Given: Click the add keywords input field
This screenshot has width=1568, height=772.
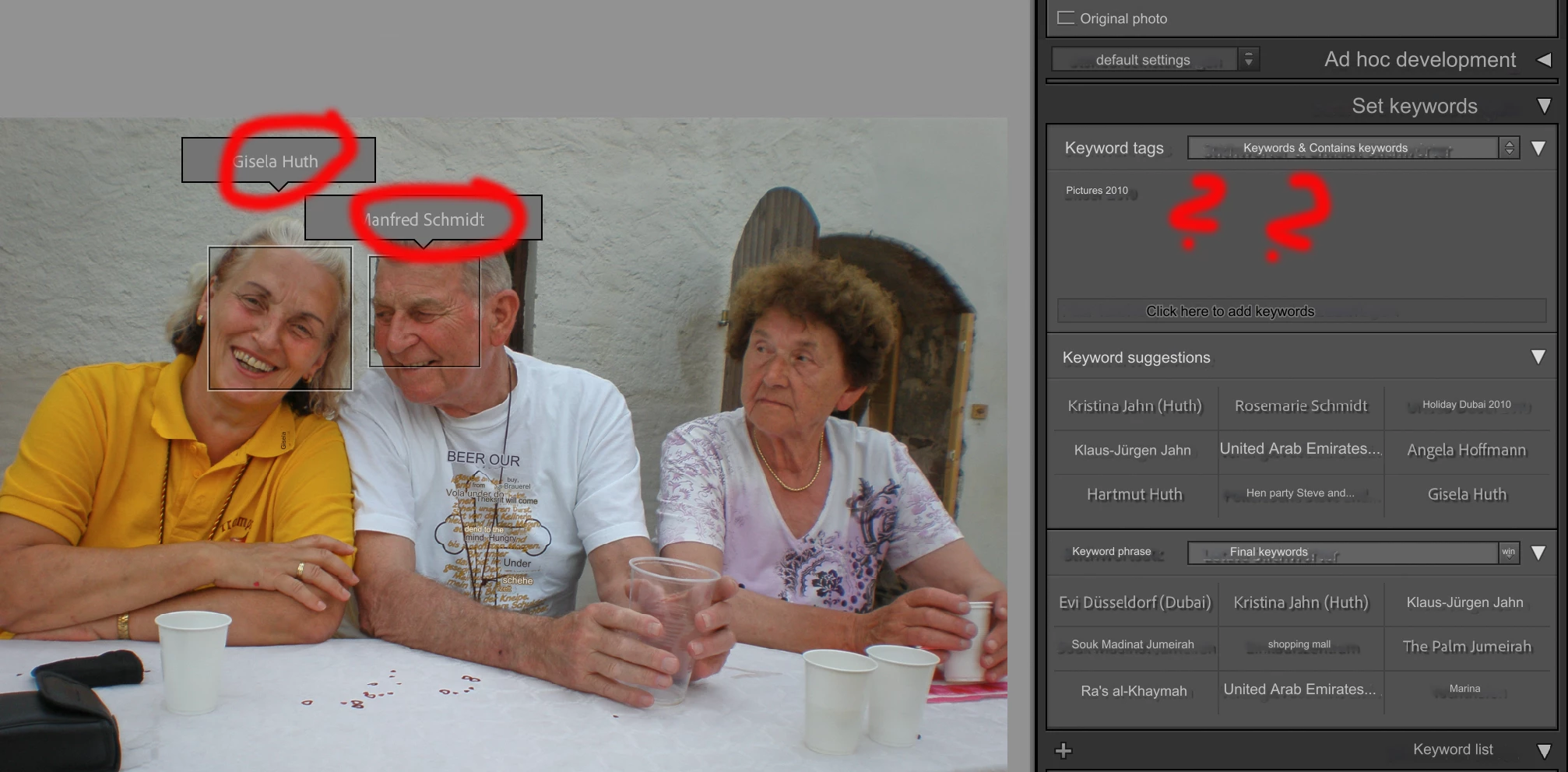Looking at the screenshot, I should click(1301, 311).
